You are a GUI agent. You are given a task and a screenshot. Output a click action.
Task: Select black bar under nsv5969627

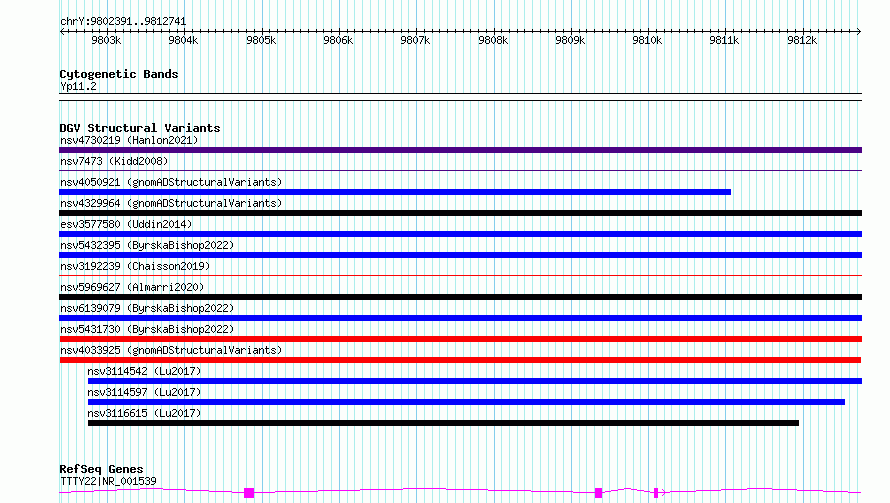click(460, 297)
